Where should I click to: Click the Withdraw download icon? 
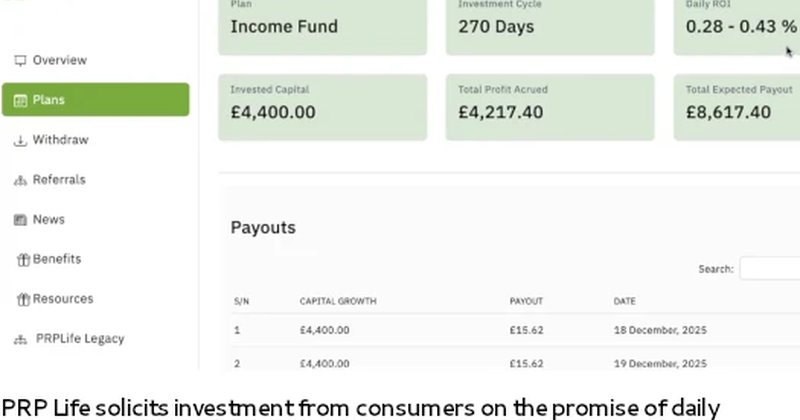pos(20,140)
